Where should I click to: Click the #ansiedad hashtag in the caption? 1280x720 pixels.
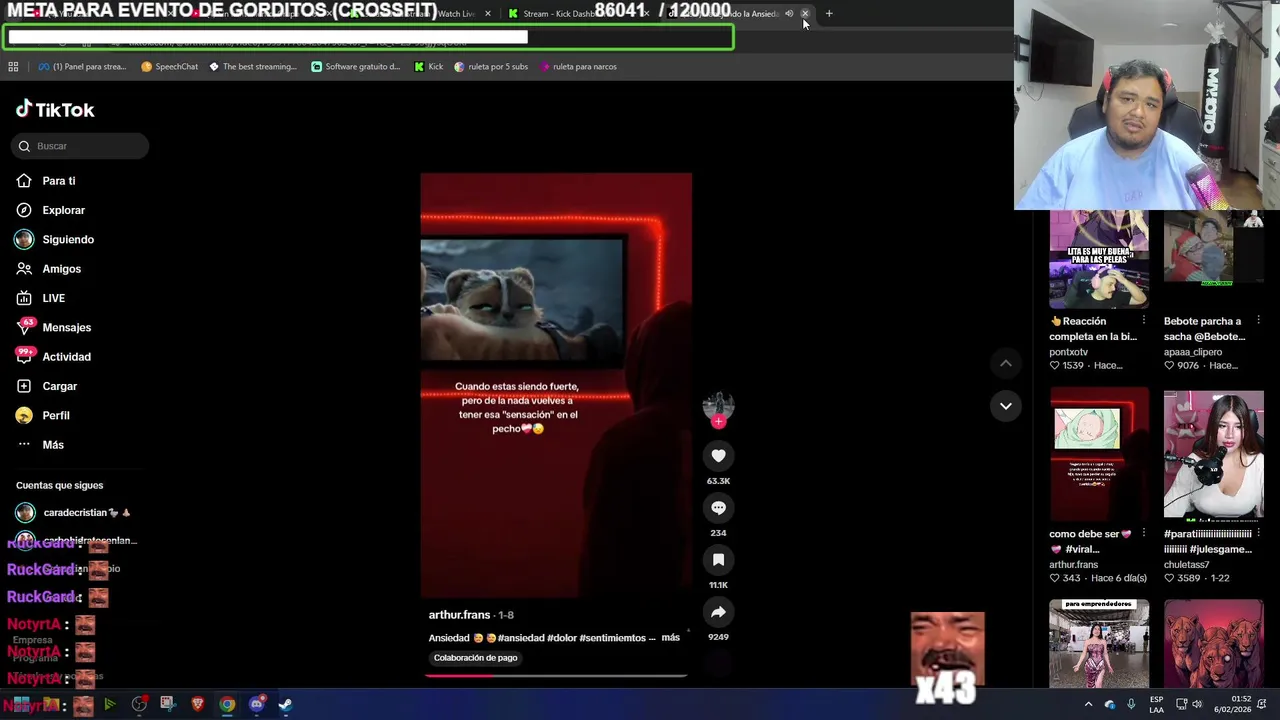pos(521,638)
